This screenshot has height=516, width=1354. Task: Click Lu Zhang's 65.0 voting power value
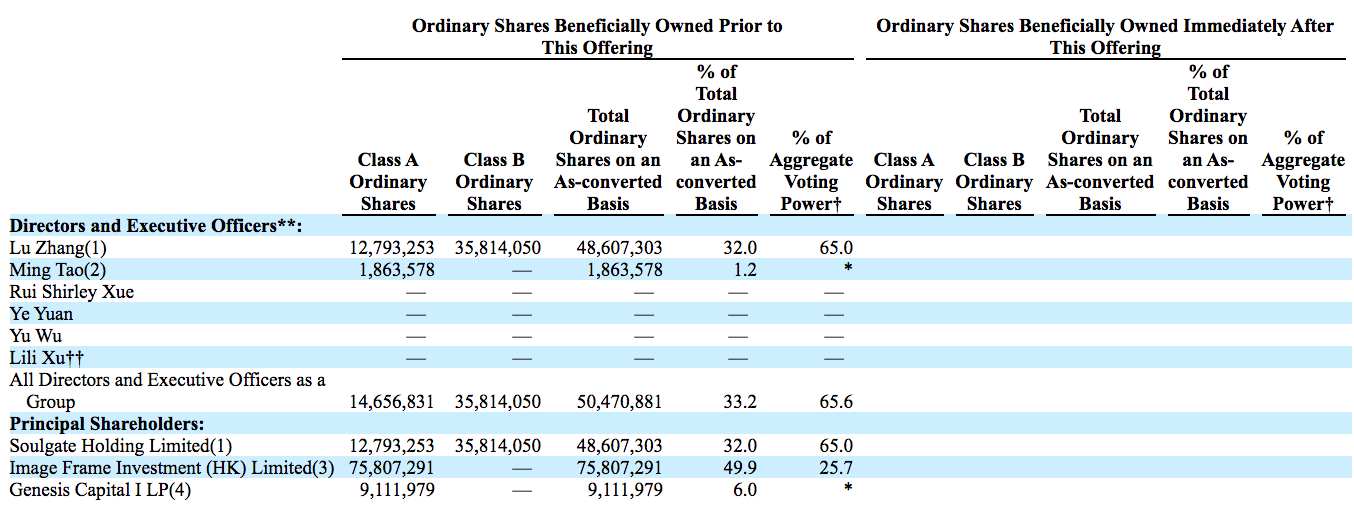[838, 248]
